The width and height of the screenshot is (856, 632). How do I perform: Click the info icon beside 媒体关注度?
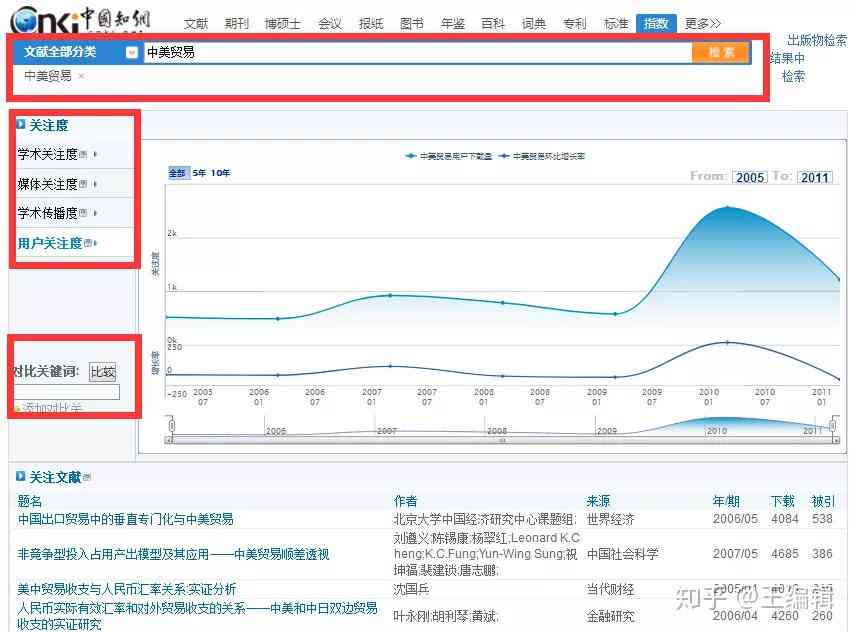83,184
